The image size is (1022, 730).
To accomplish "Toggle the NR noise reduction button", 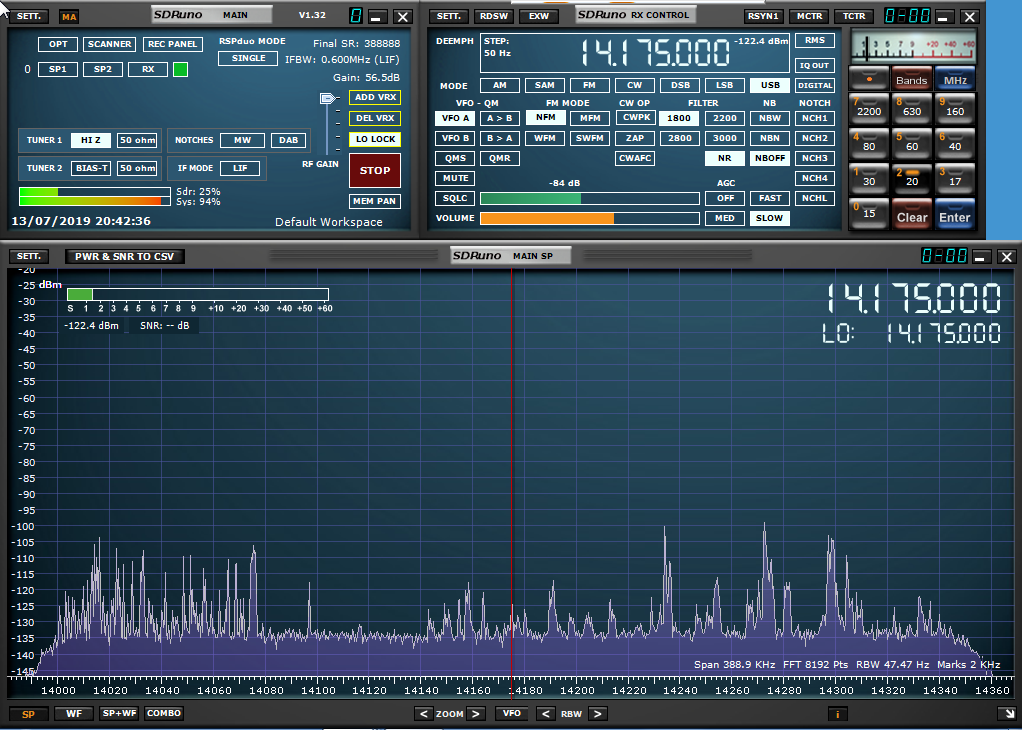I will (x=724, y=158).
